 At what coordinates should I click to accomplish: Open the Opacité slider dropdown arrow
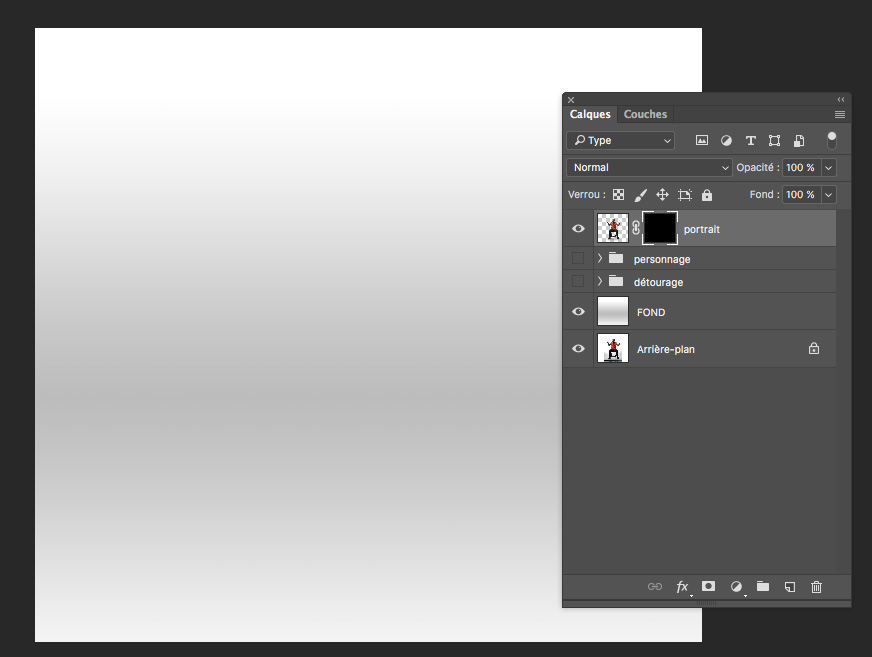point(829,168)
